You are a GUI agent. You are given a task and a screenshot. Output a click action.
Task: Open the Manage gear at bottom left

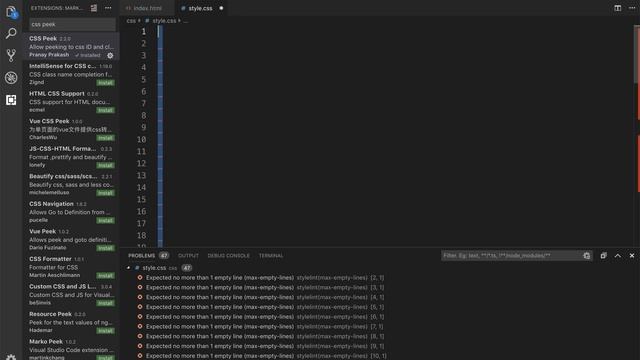(x=11, y=357)
